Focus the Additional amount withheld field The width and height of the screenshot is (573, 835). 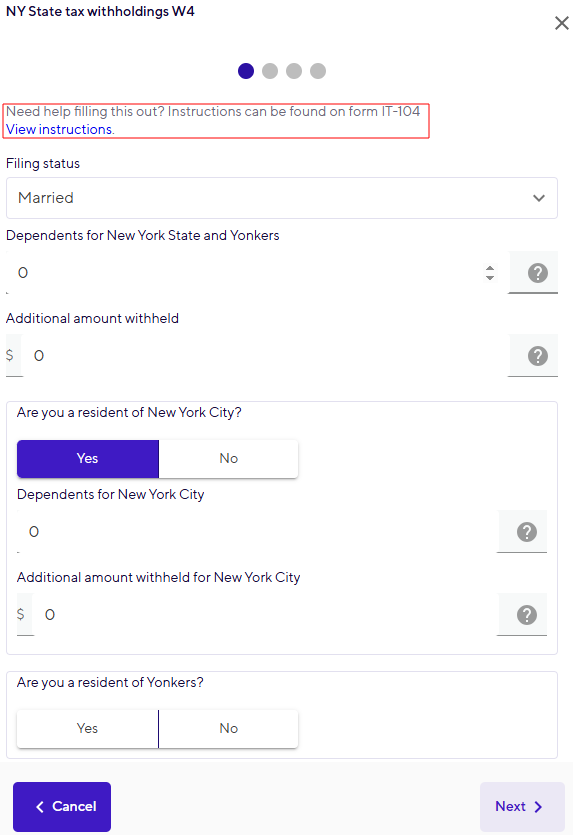[x=266, y=356]
